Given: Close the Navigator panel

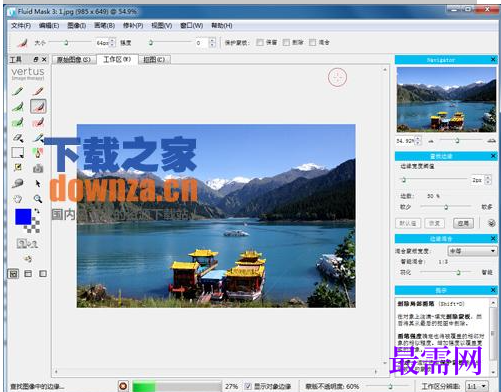Looking at the screenshot, I should click(x=493, y=60).
